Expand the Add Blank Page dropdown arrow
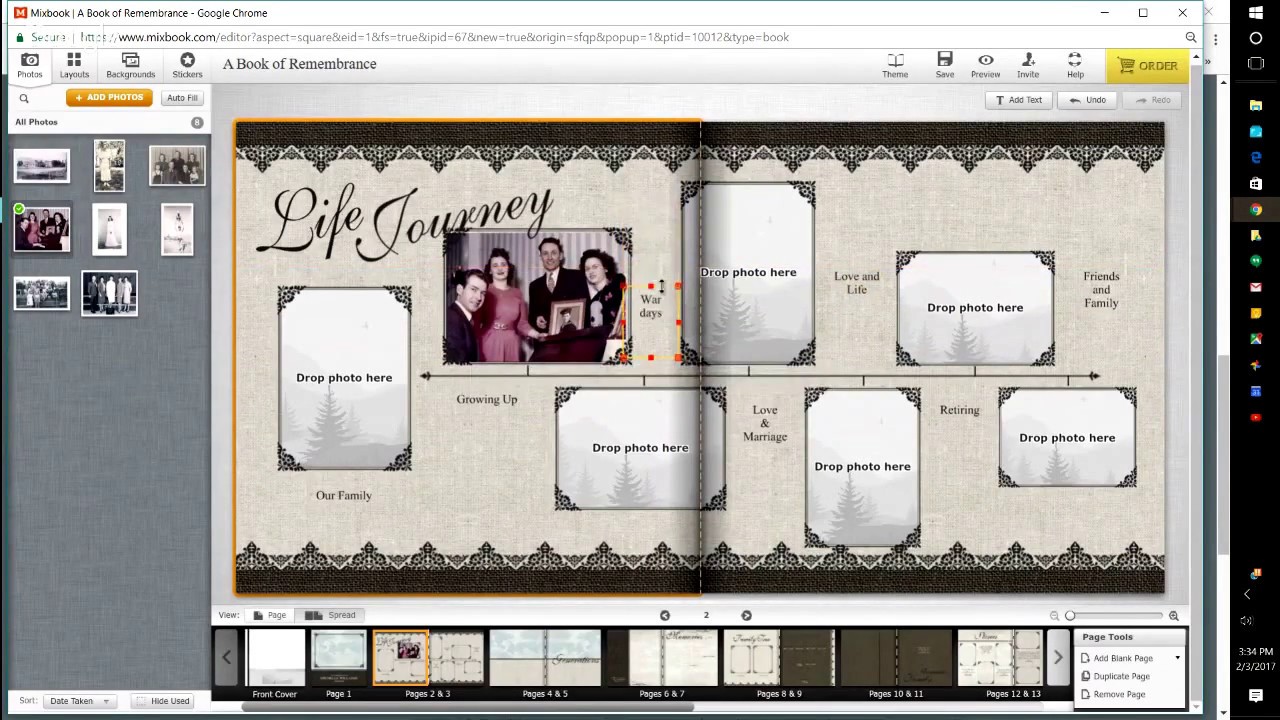The height and width of the screenshot is (720, 1280). 1177,658
